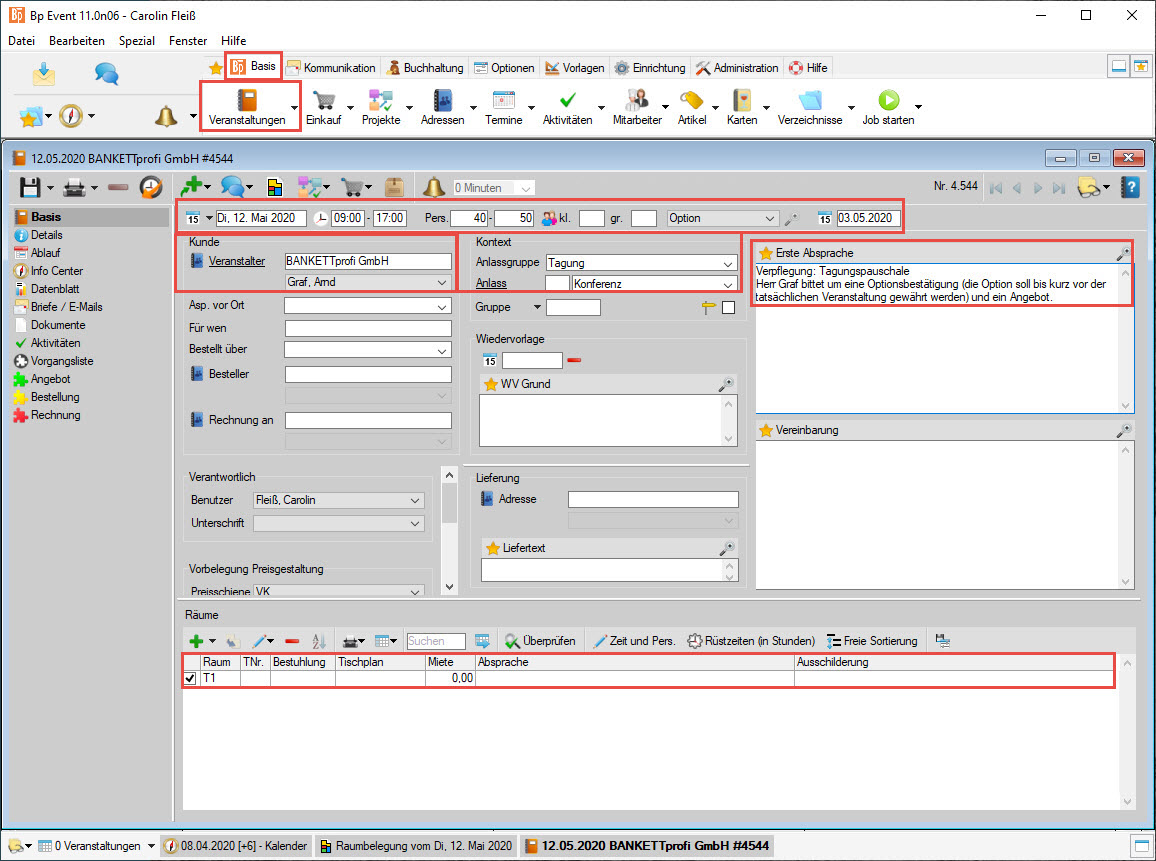Click red minus in Räume toolbar
The height and width of the screenshot is (861, 1156).
292,641
